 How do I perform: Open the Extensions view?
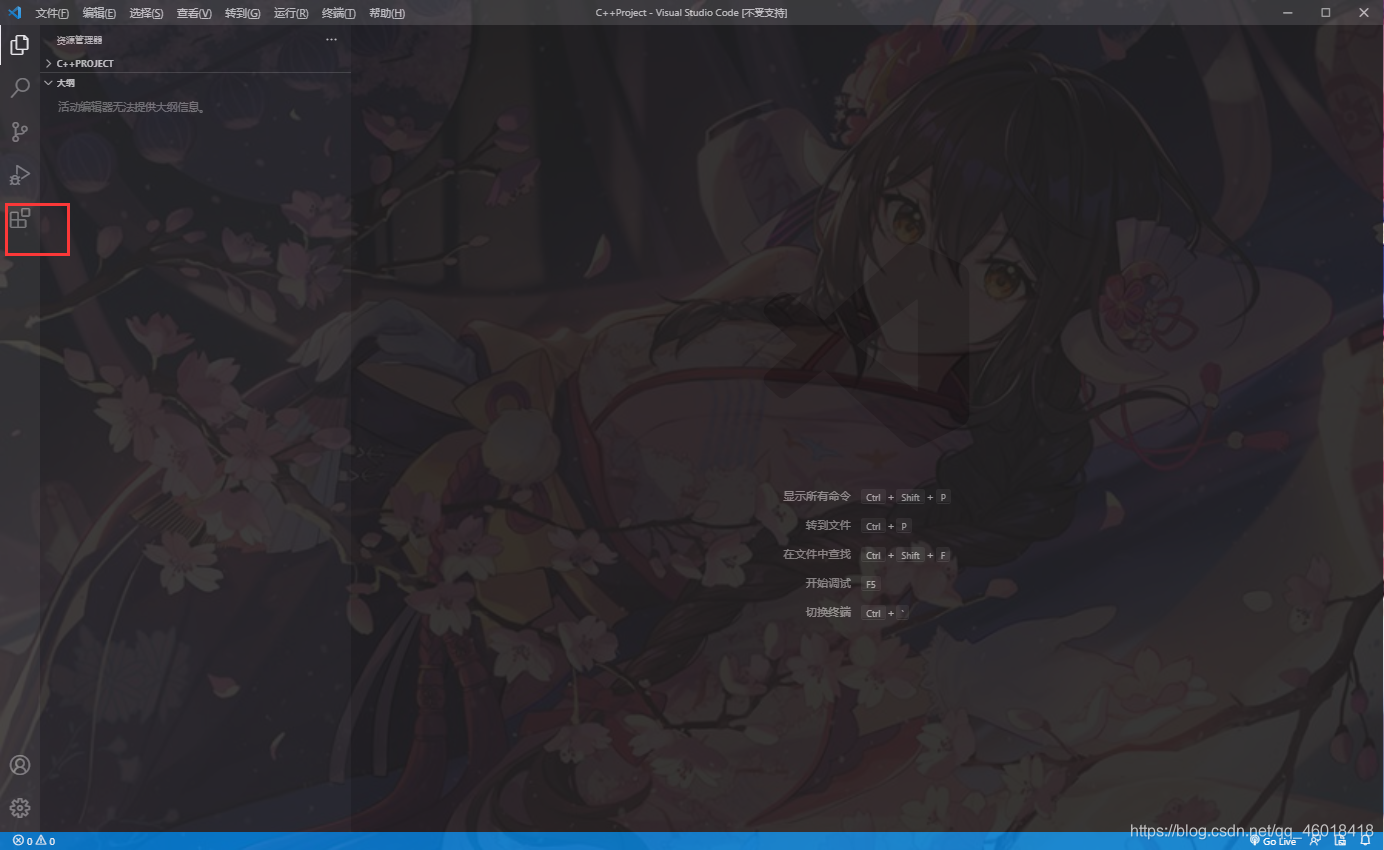tap(19, 218)
